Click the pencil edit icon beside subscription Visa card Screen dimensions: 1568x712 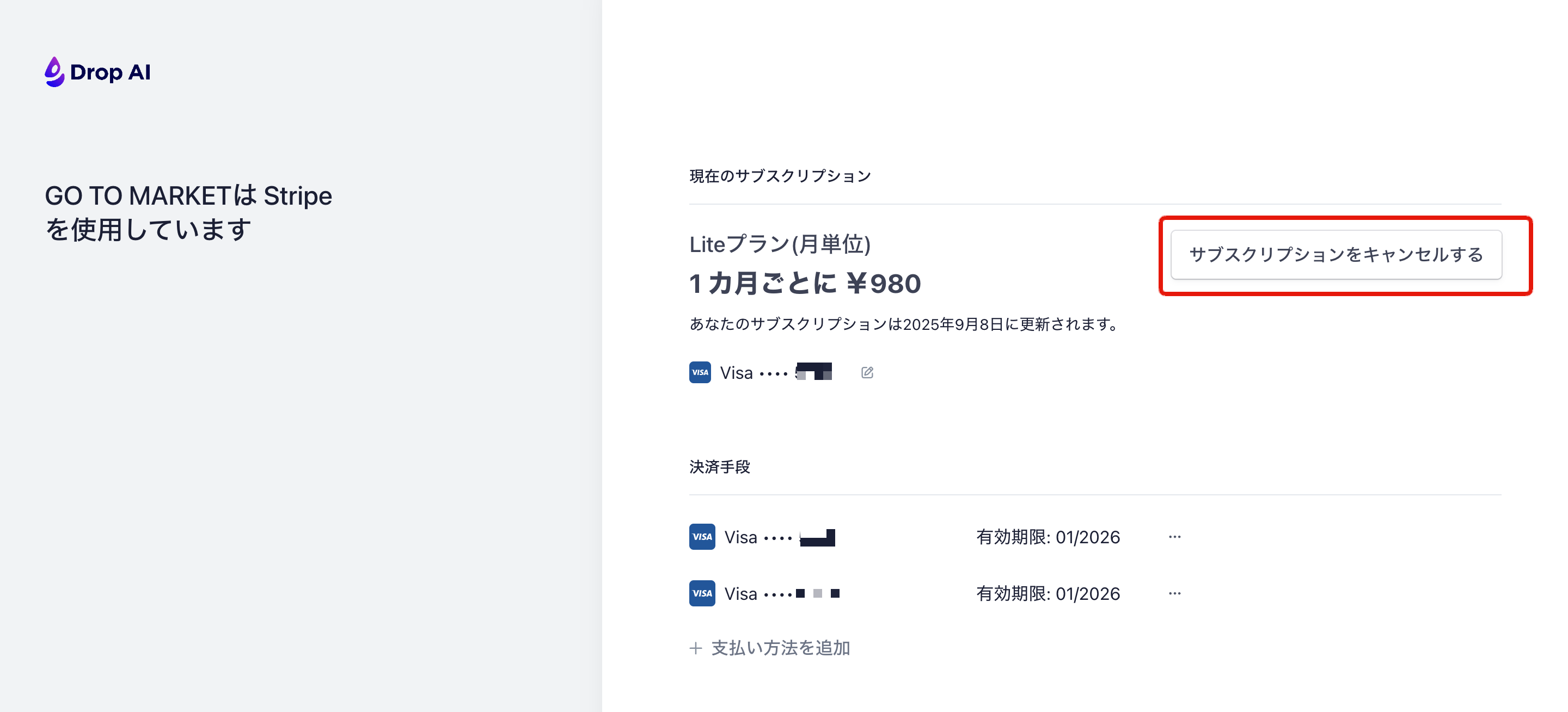pos(867,372)
